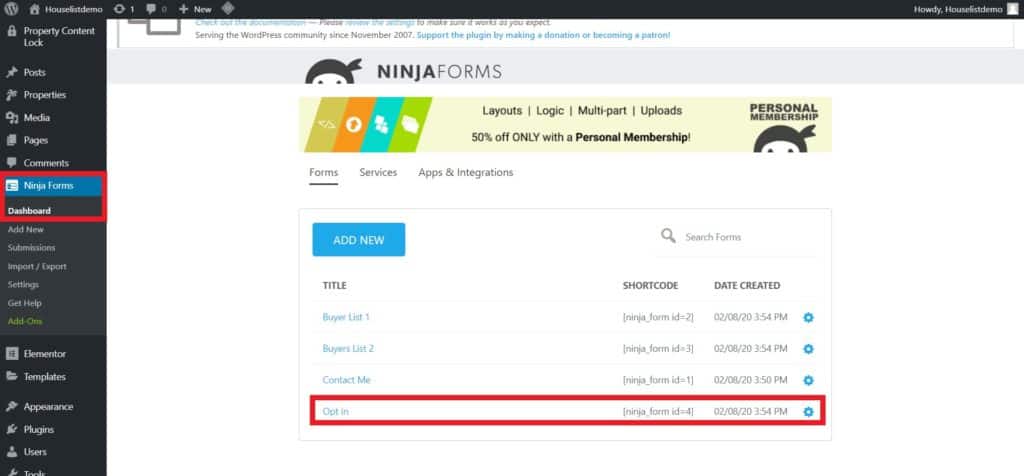The image size is (1024, 476).
Task: Open the Buyer List 1 form
Action: 346,317
